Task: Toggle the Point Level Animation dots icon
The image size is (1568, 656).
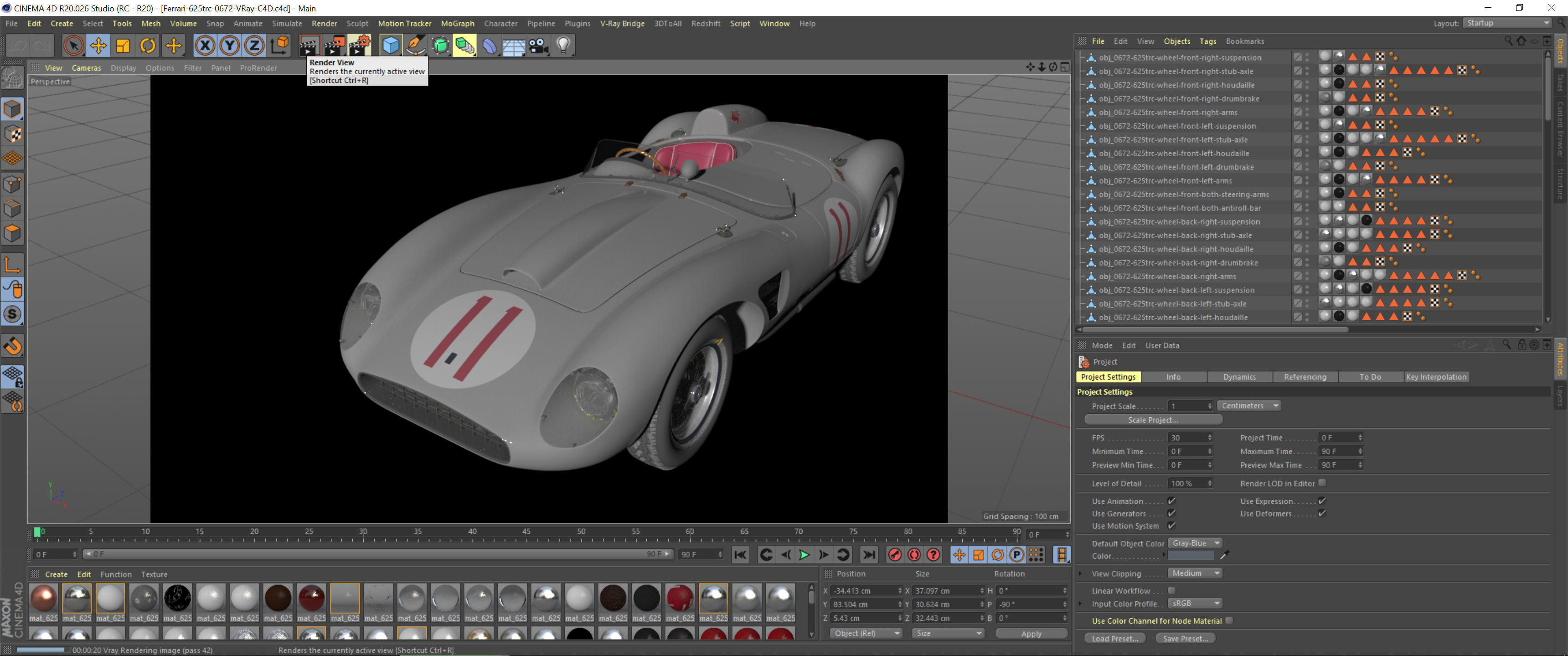Action: [1036, 554]
